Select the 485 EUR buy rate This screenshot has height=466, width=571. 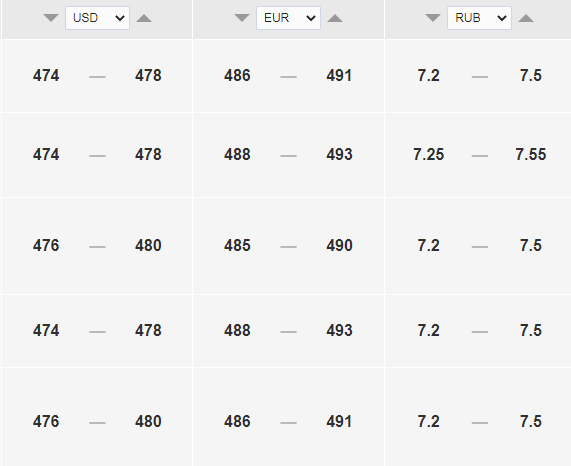[237, 245]
